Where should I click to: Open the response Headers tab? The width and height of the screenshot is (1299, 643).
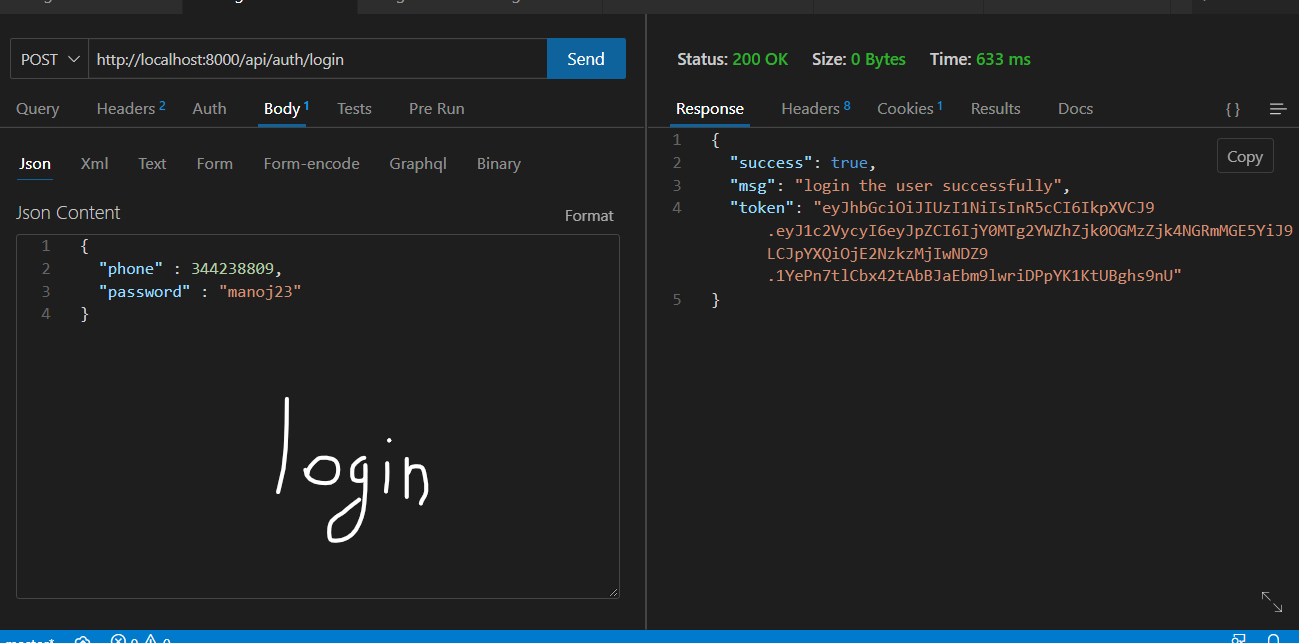point(815,108)
